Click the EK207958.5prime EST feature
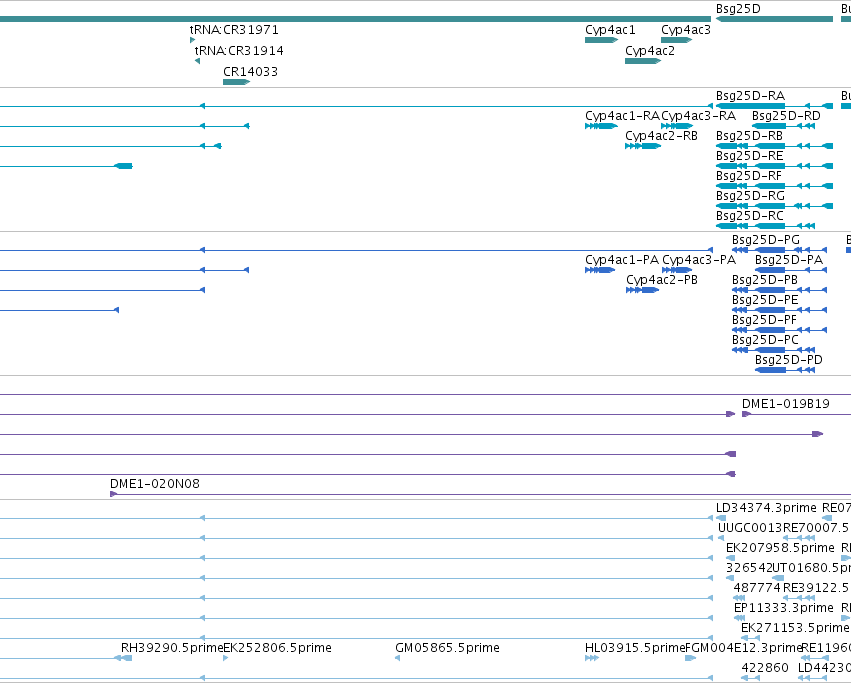 click(x=731, y=558)
